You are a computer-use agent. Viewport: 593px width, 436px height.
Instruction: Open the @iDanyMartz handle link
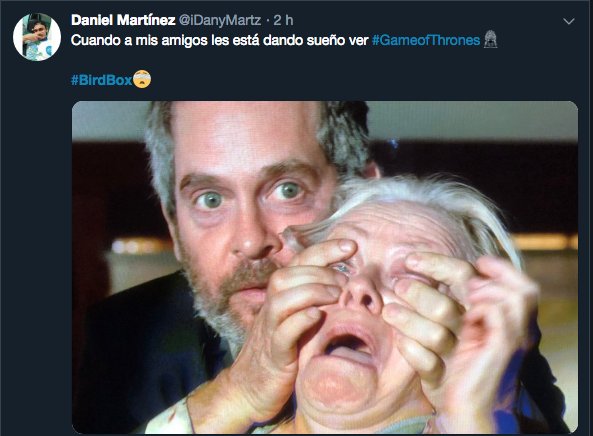(x=220, y=20)
